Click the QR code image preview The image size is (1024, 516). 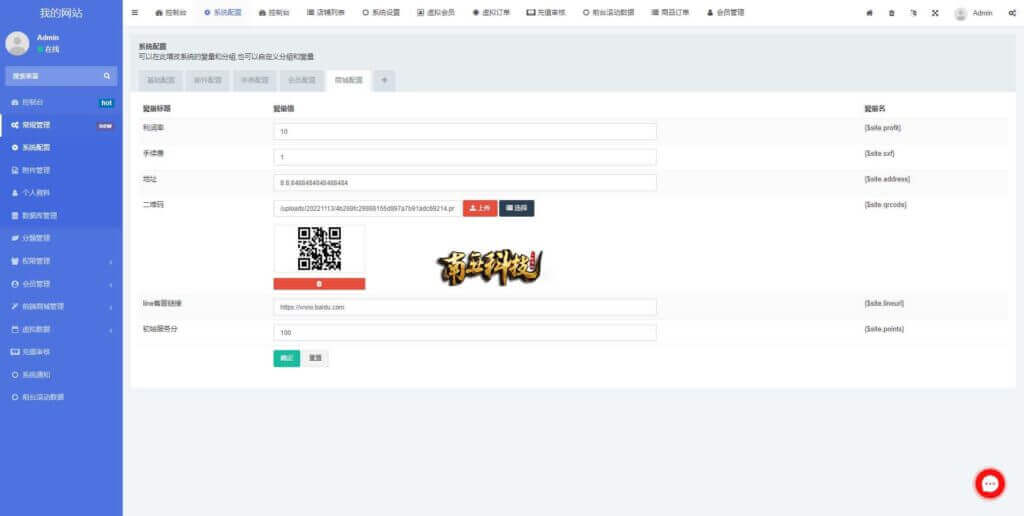pos(319,249)
